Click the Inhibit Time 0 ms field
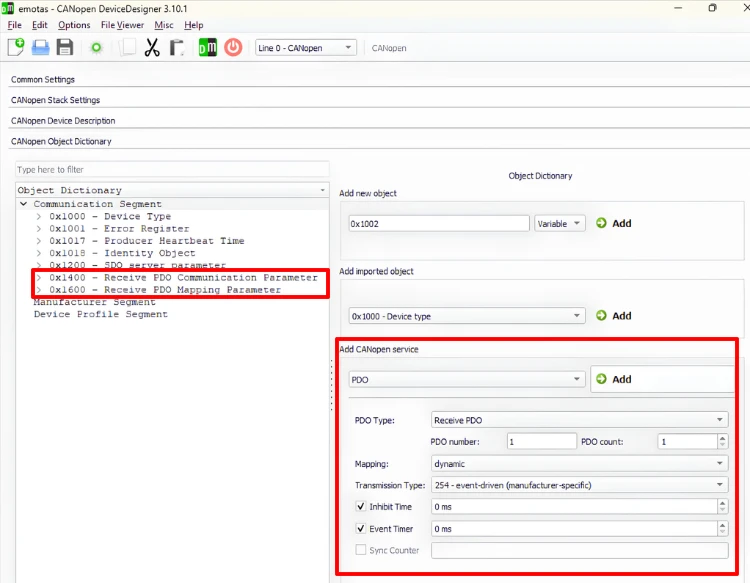750x583 pixels. tap(574, 506)
